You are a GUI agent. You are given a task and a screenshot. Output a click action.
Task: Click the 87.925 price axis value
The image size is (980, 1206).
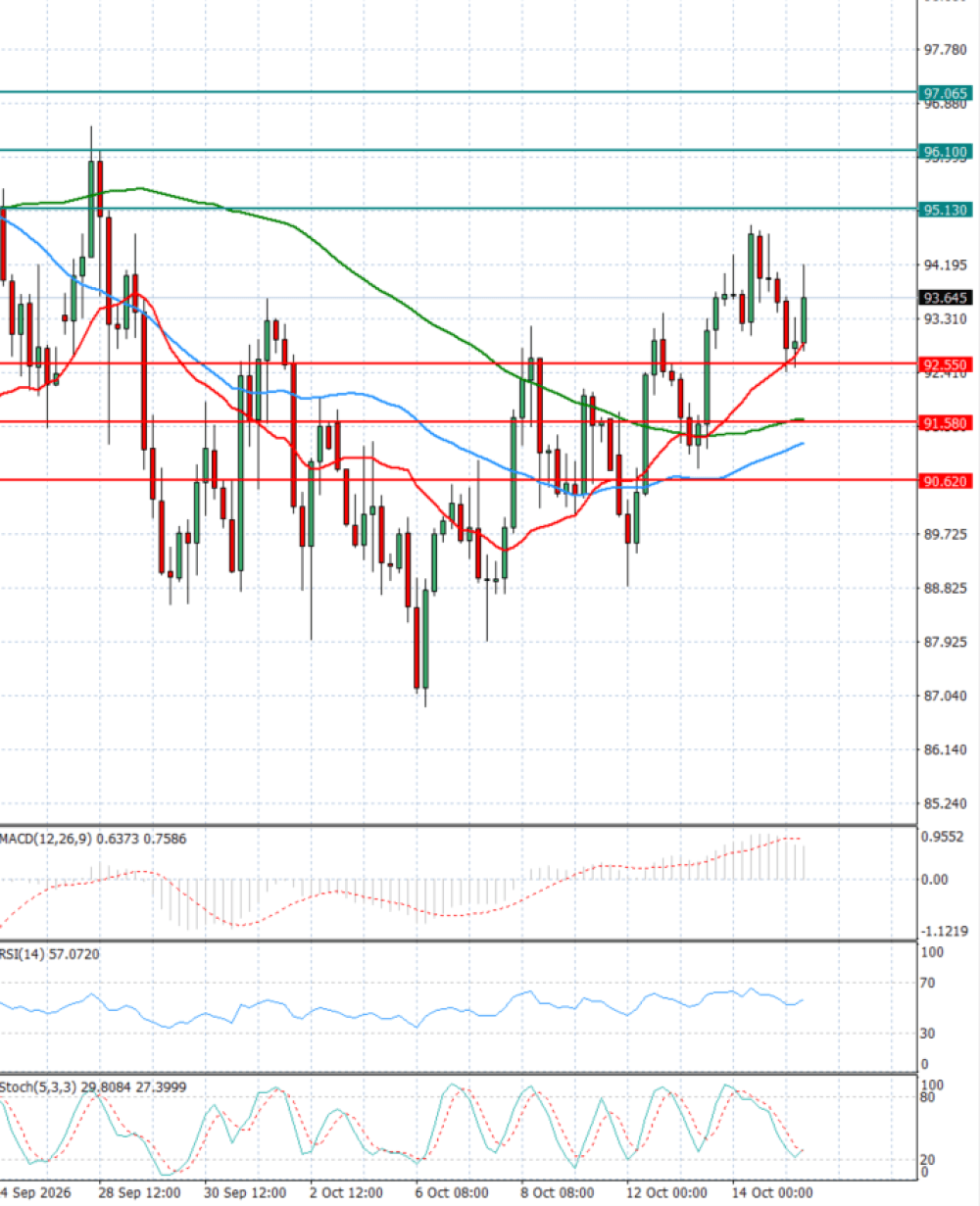pos(947,642)
